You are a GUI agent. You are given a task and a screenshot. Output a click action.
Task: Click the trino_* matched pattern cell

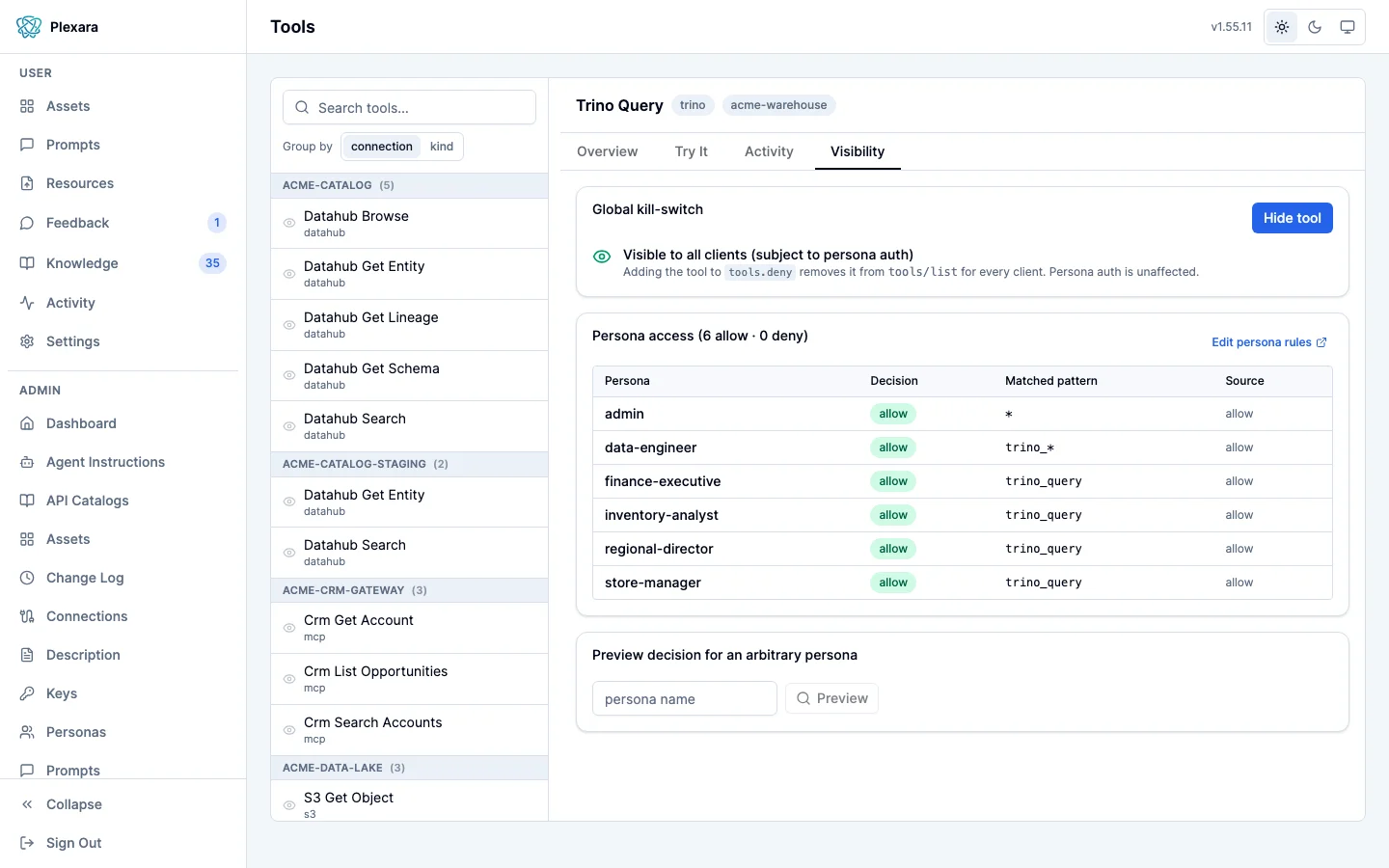pos(1030,448)
